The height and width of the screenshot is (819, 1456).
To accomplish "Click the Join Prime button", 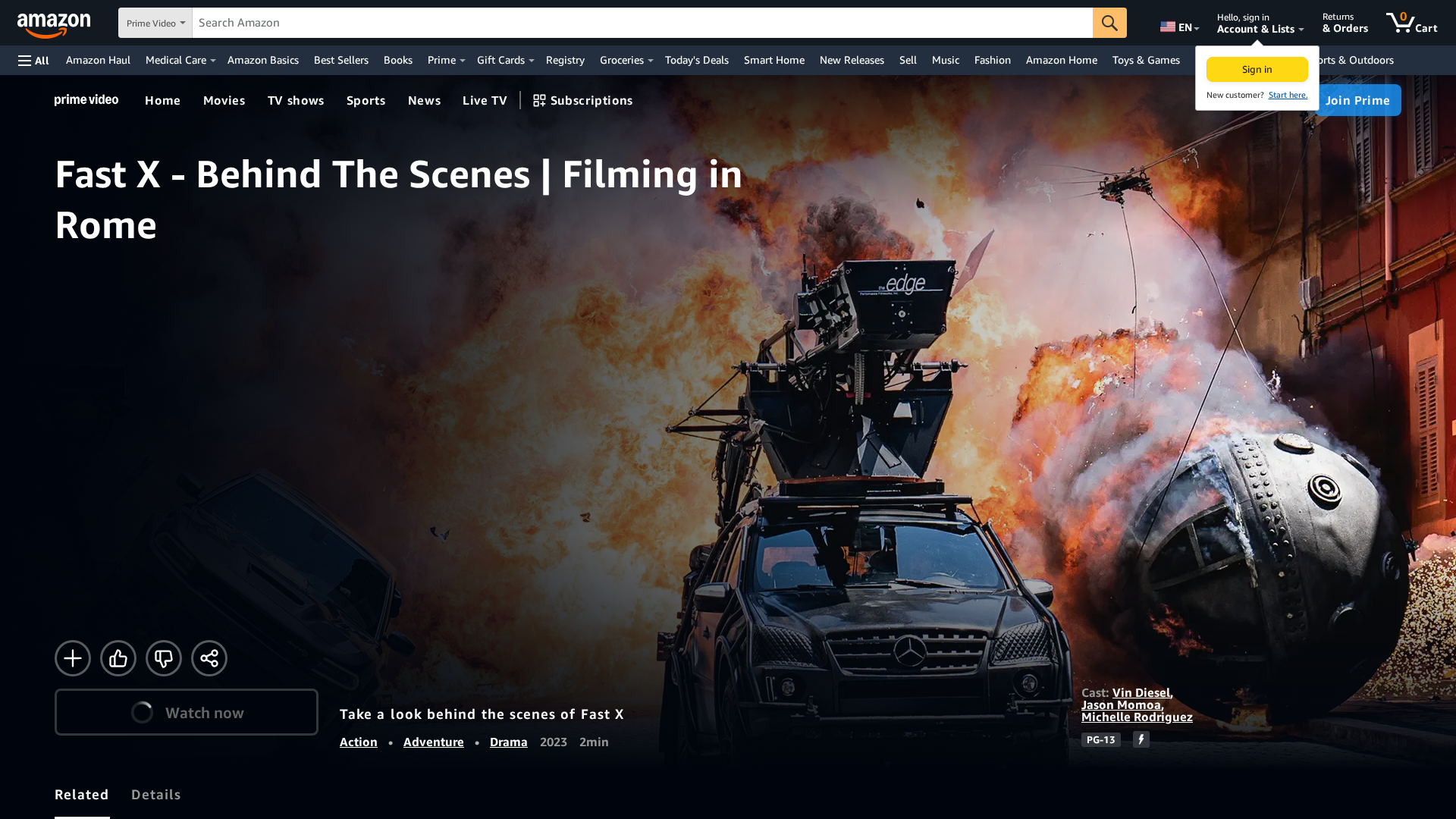I will coord(1357,100).
